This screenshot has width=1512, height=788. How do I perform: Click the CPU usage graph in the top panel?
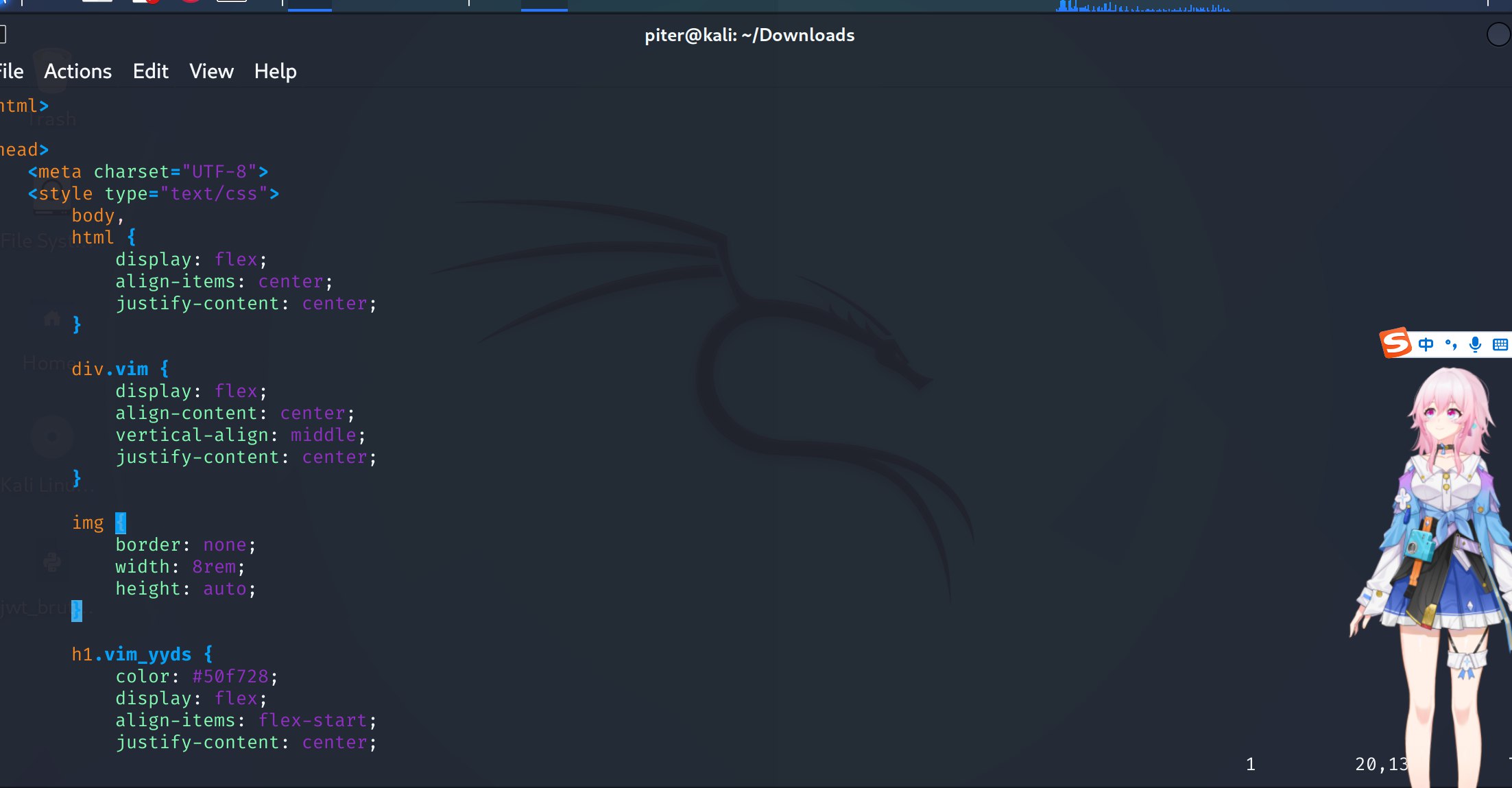point(1142,6)
